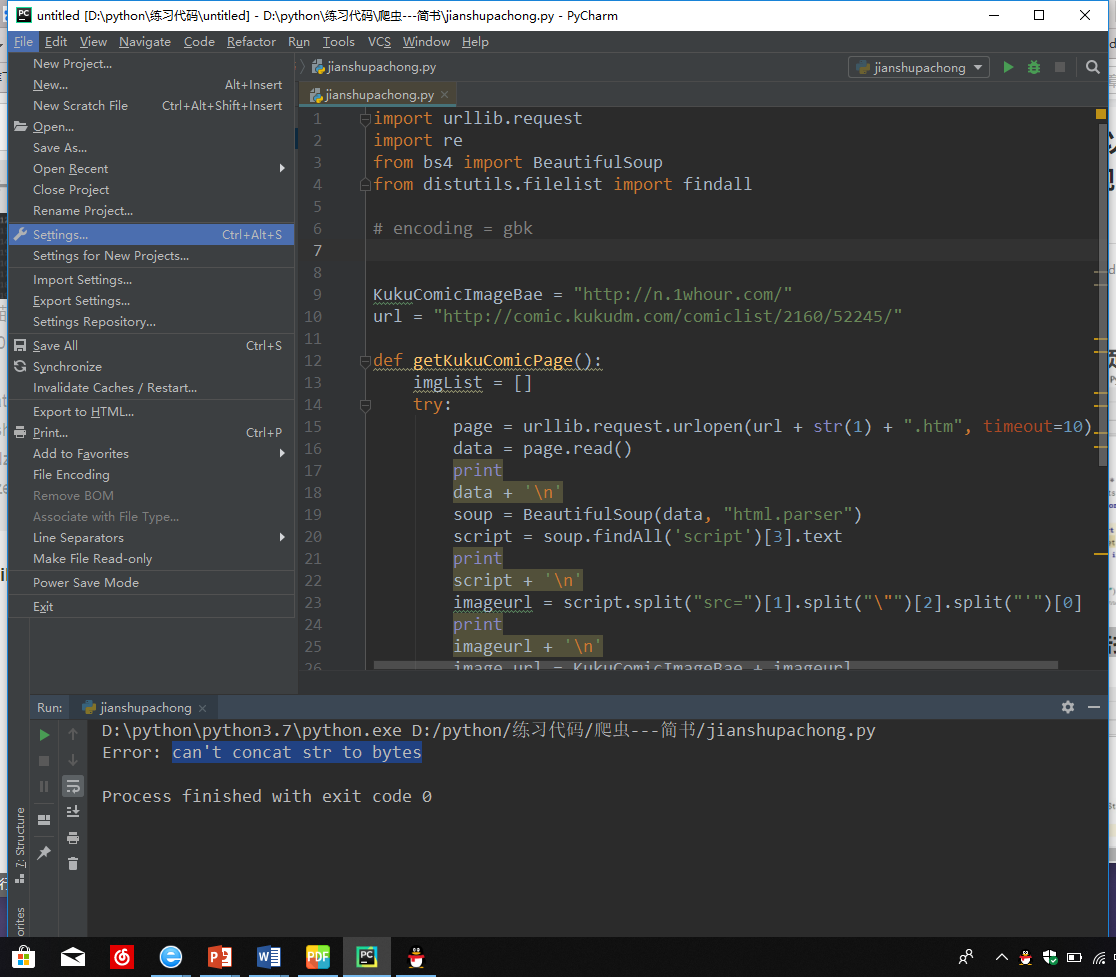Place cursor on empty line 7
1116x977 pixels.
point(732,250)
